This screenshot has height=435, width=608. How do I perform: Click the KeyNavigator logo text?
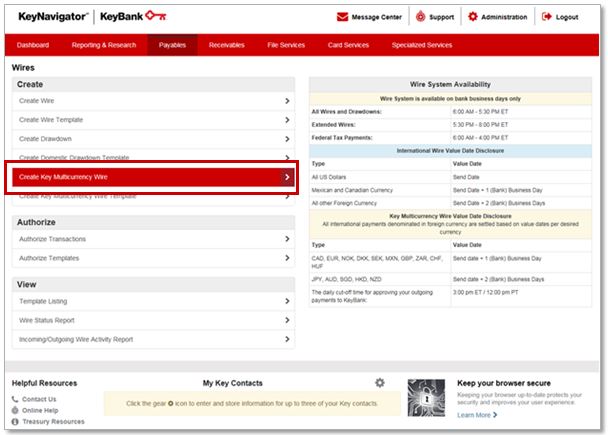coord(53,16)
